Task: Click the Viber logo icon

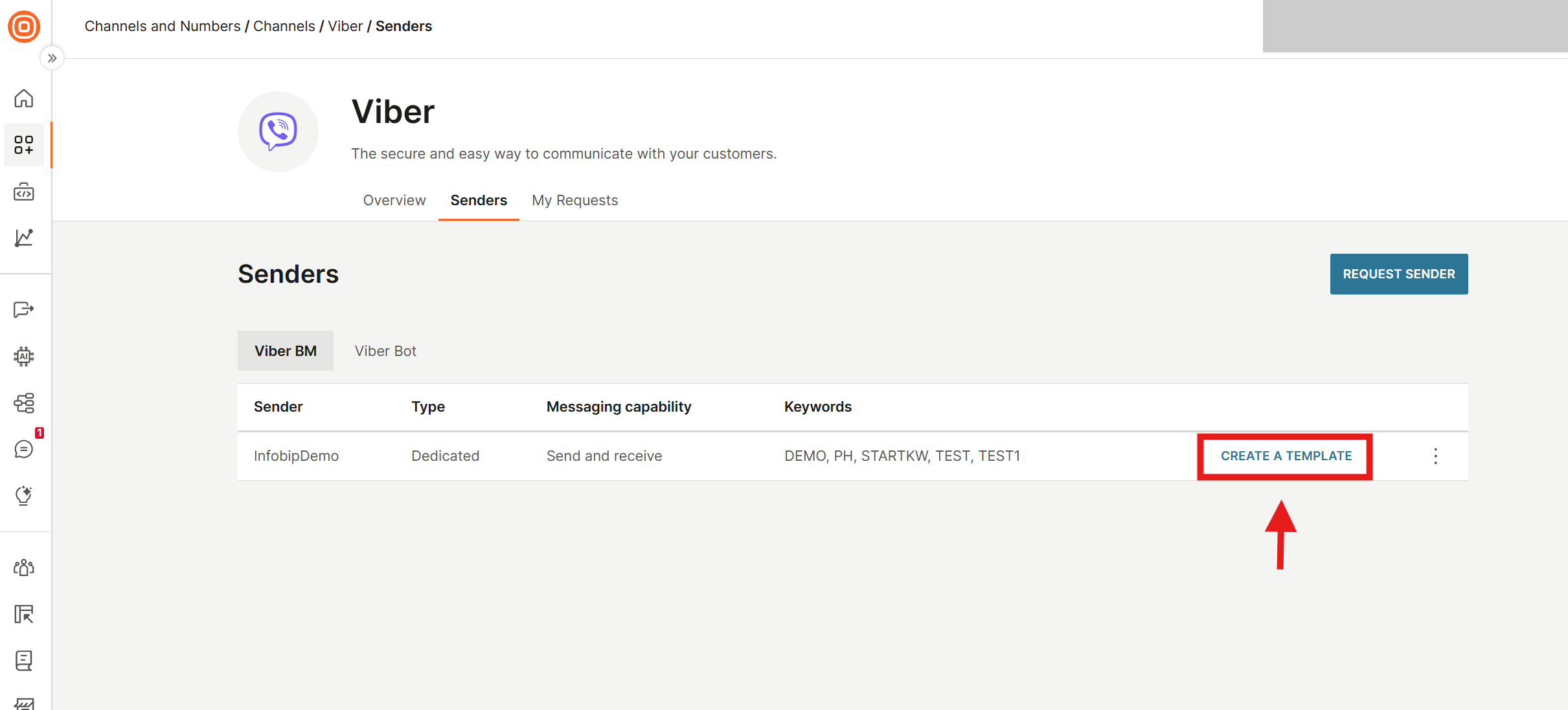Action: (x=278, y=131)
